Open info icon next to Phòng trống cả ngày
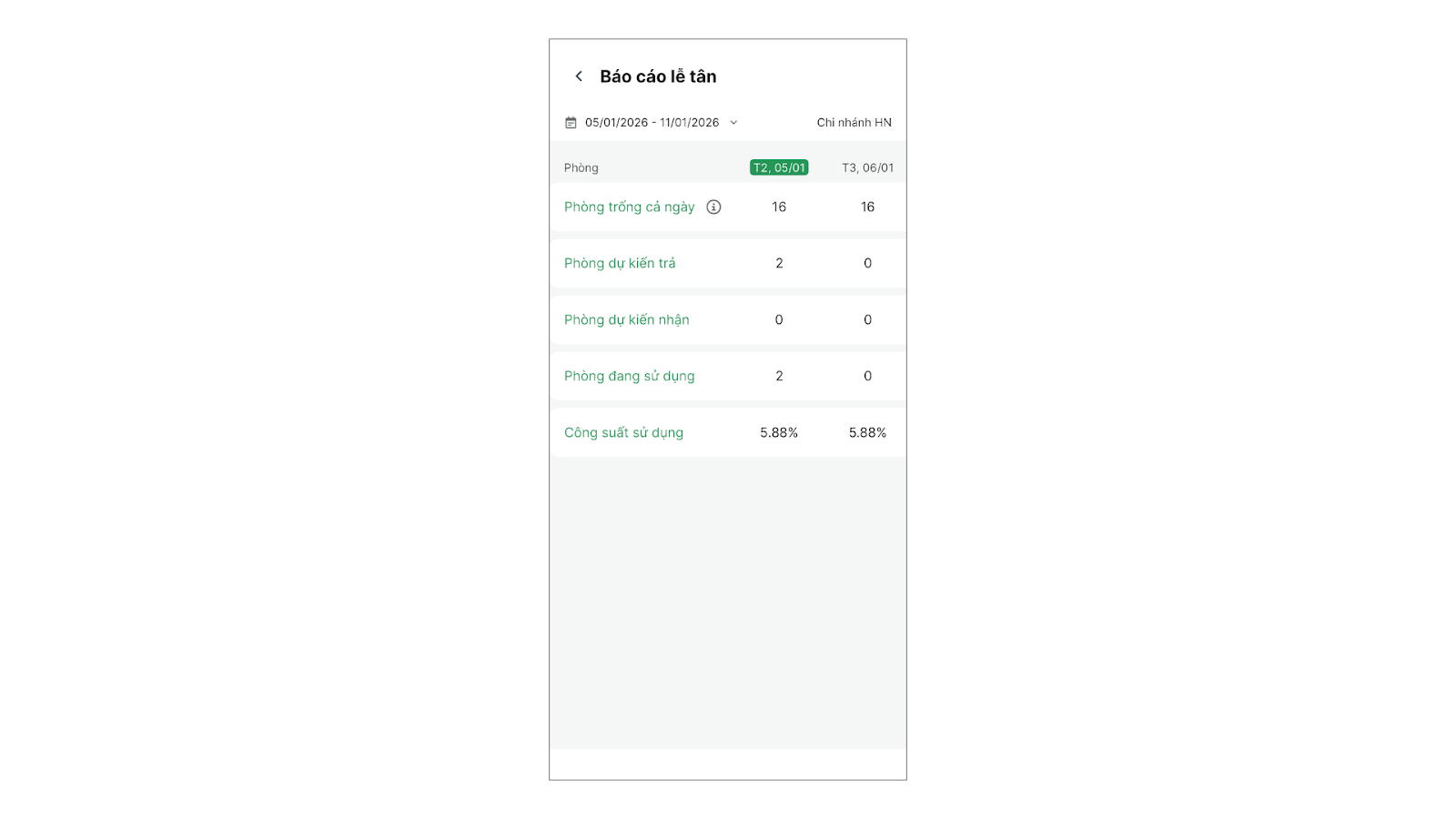This screenshot has width=1456, height=819. pyautogui.click(x=713, y=207)
